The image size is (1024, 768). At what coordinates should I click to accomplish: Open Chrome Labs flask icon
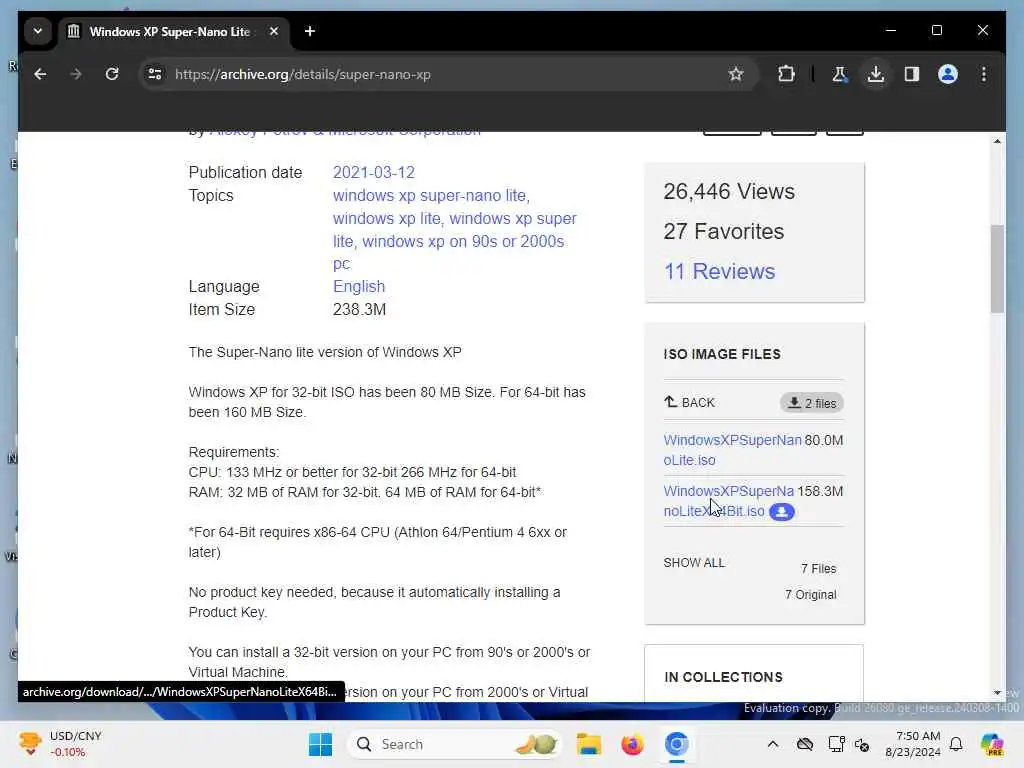click(840, 74)
